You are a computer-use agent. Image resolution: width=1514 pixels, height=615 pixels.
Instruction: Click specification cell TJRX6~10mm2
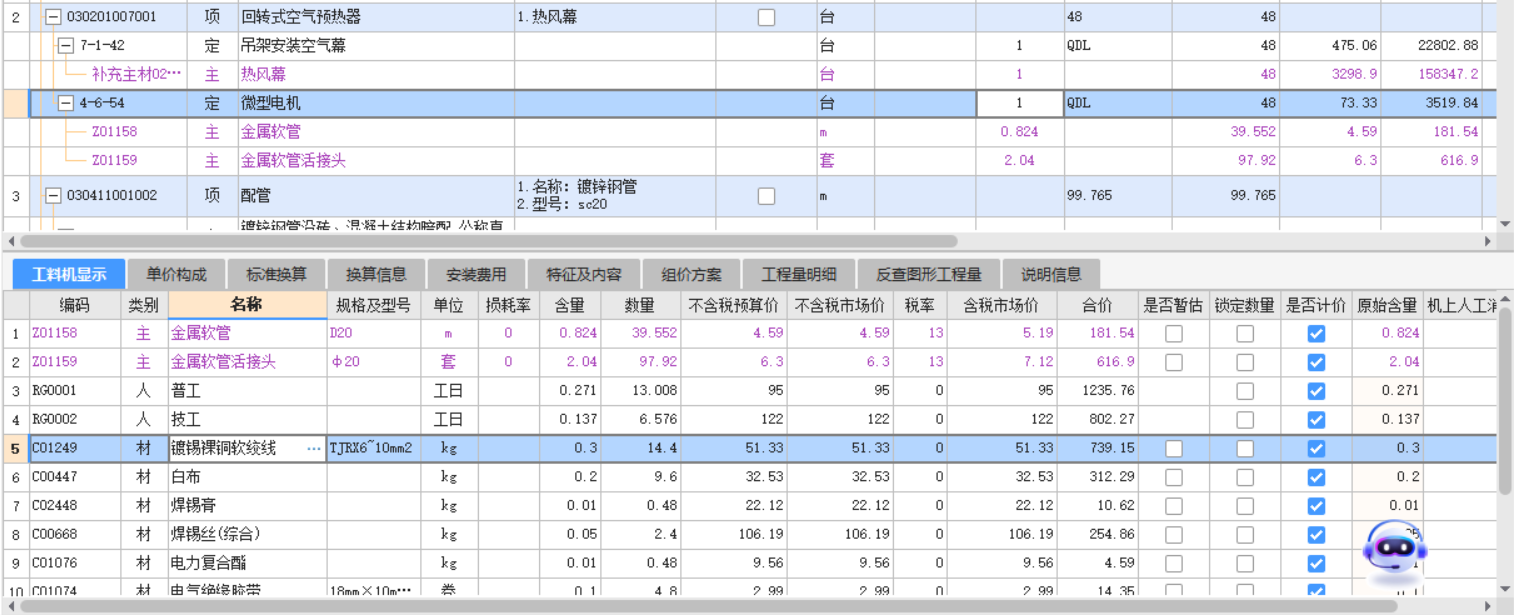373,449
